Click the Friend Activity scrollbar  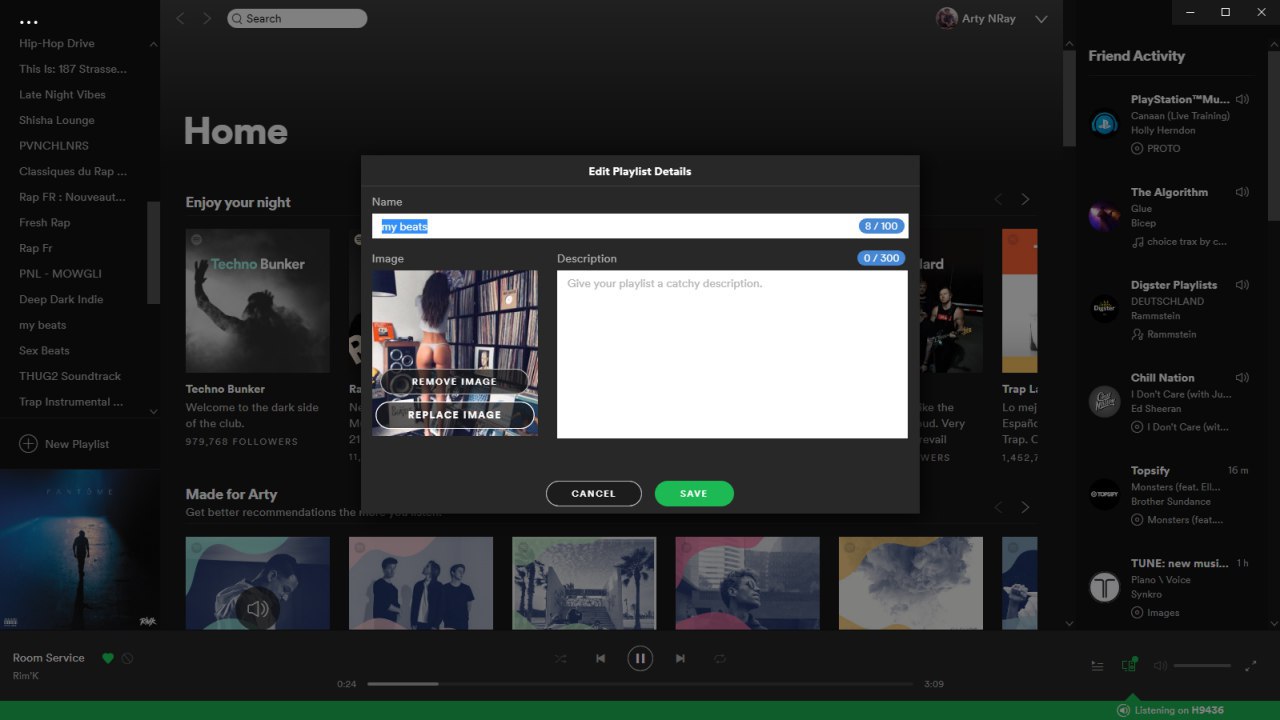click(x=1272, y=136)
